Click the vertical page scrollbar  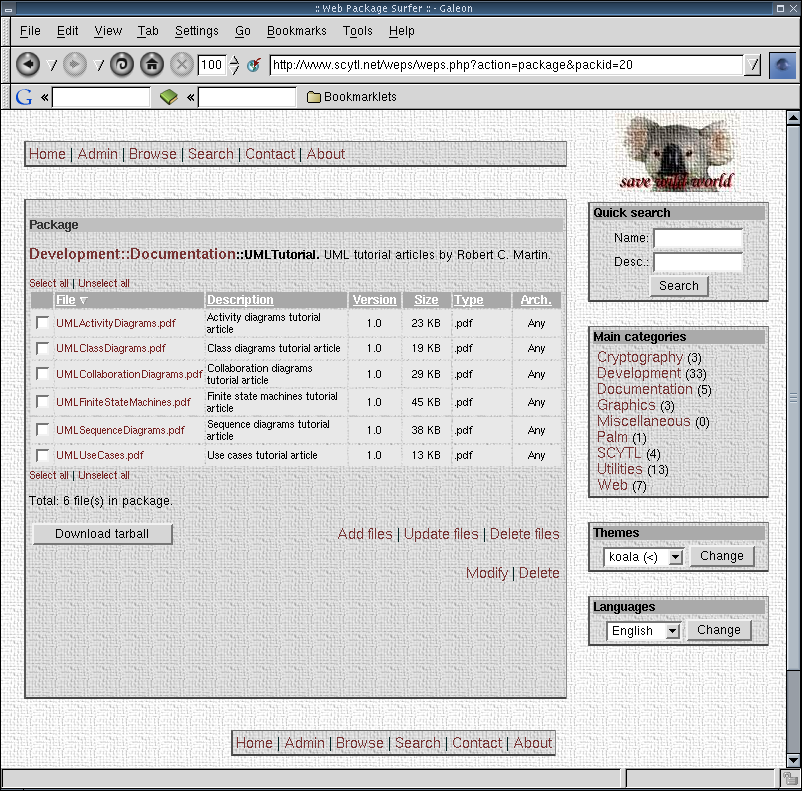tap(793, 400)
